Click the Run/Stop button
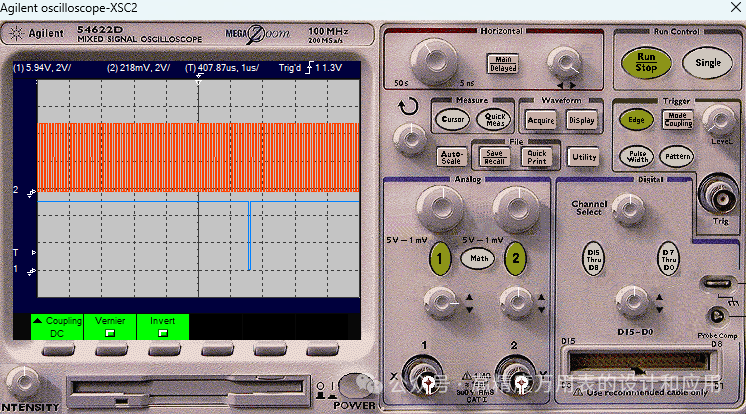 pos(646,62)
